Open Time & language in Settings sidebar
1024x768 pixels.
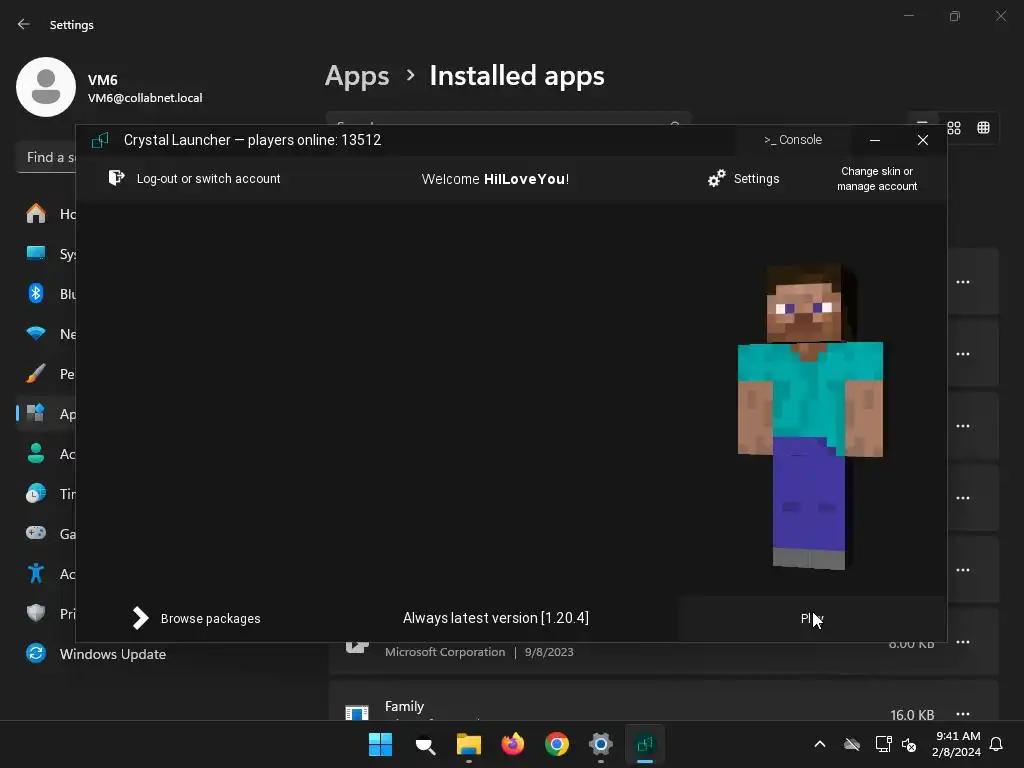click(46, 494)
